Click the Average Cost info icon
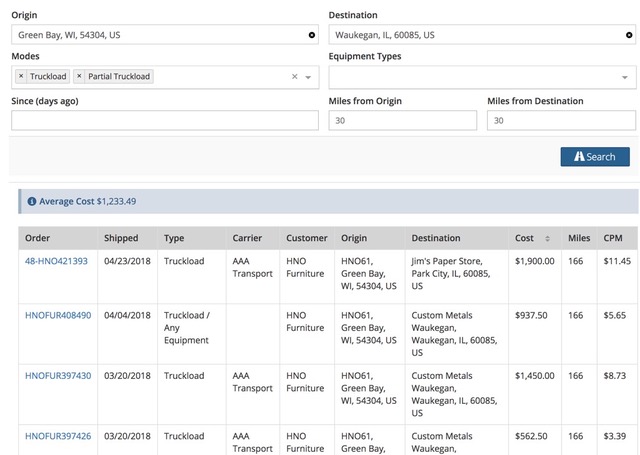The image size is (640, 455). click(x=31, y=201)
